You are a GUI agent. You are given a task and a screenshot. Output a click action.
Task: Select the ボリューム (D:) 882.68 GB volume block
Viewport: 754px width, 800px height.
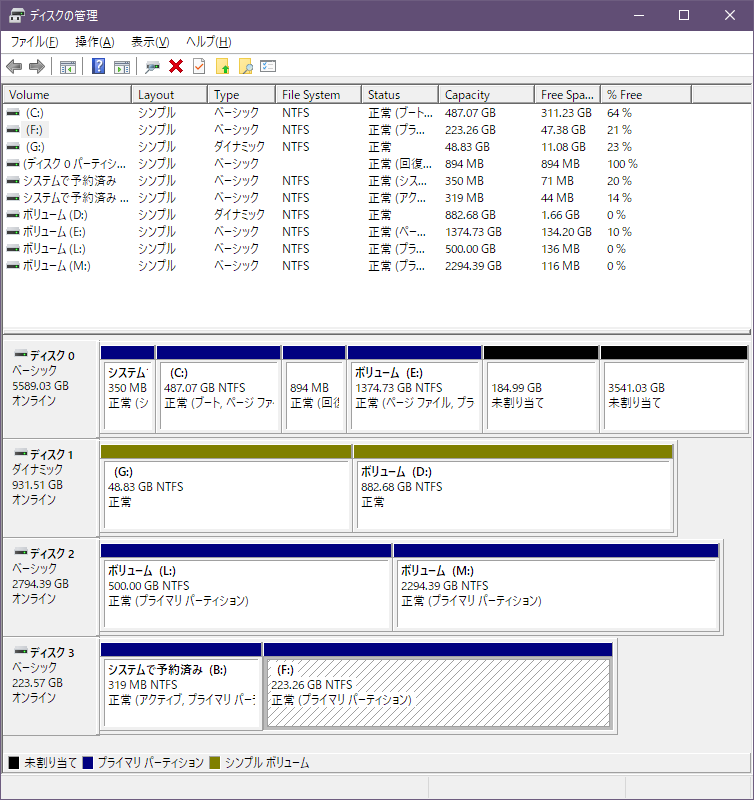coord(513,488)
